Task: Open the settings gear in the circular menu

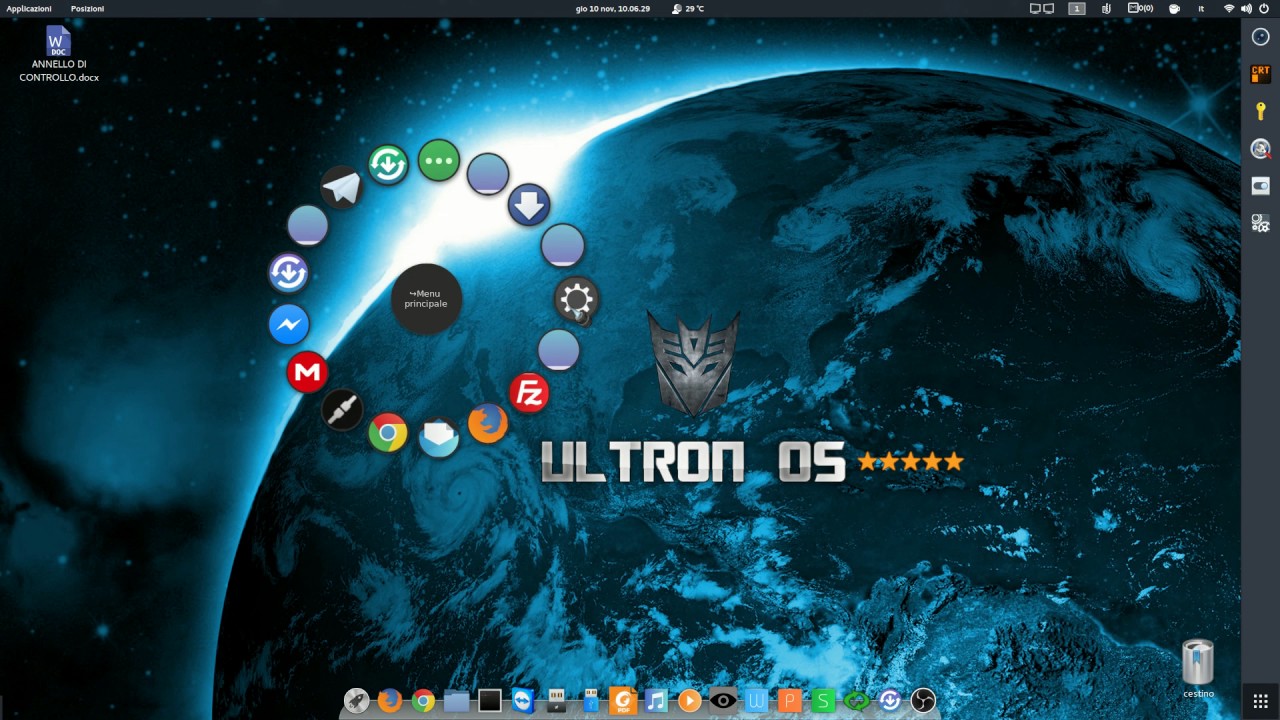Action: (x=577, y=298)
